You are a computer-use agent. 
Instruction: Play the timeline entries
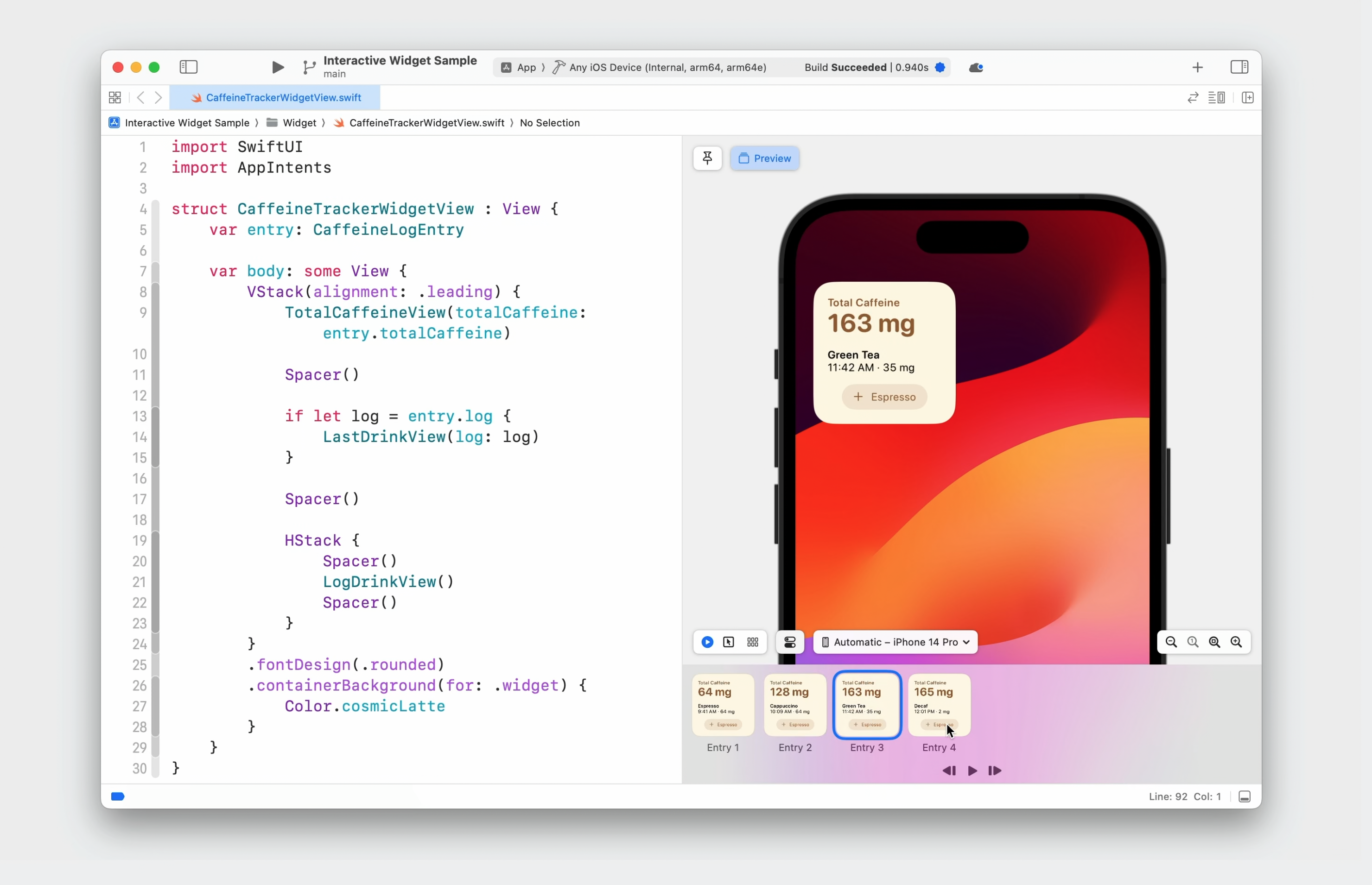pyautogui.click(x=972, y=771)
